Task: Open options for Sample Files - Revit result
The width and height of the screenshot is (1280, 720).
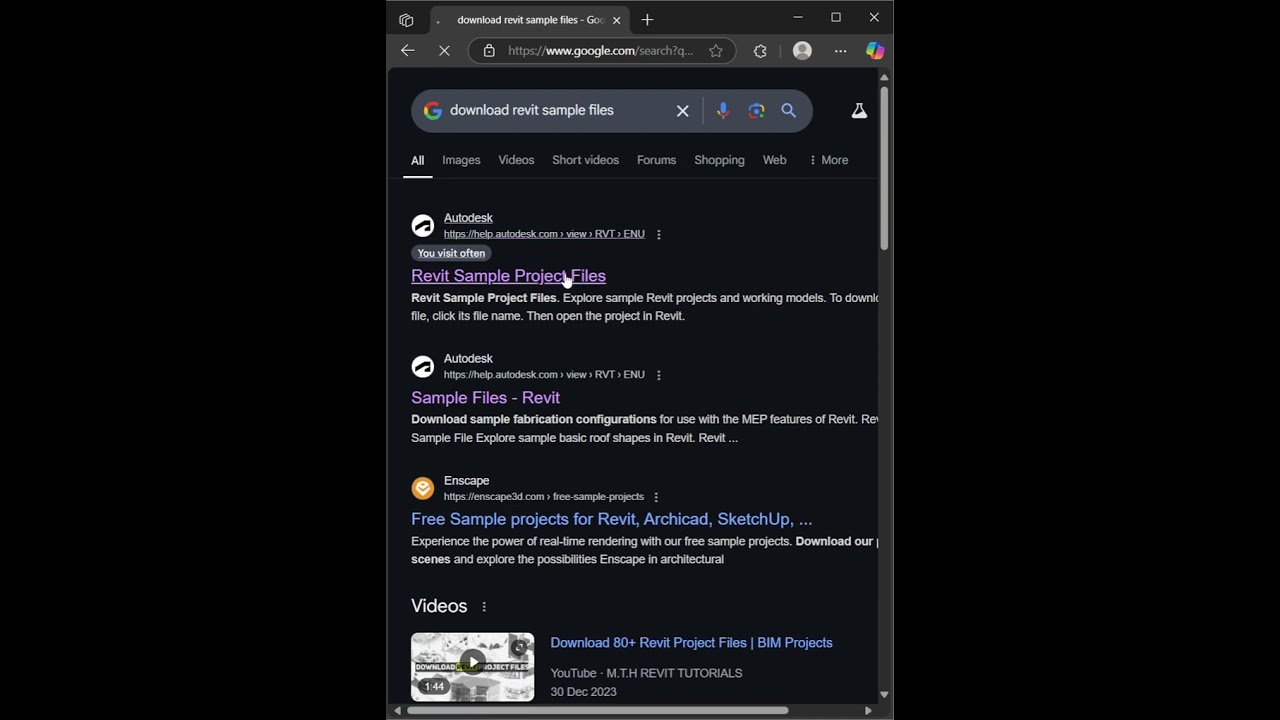Action: (658, 375)
